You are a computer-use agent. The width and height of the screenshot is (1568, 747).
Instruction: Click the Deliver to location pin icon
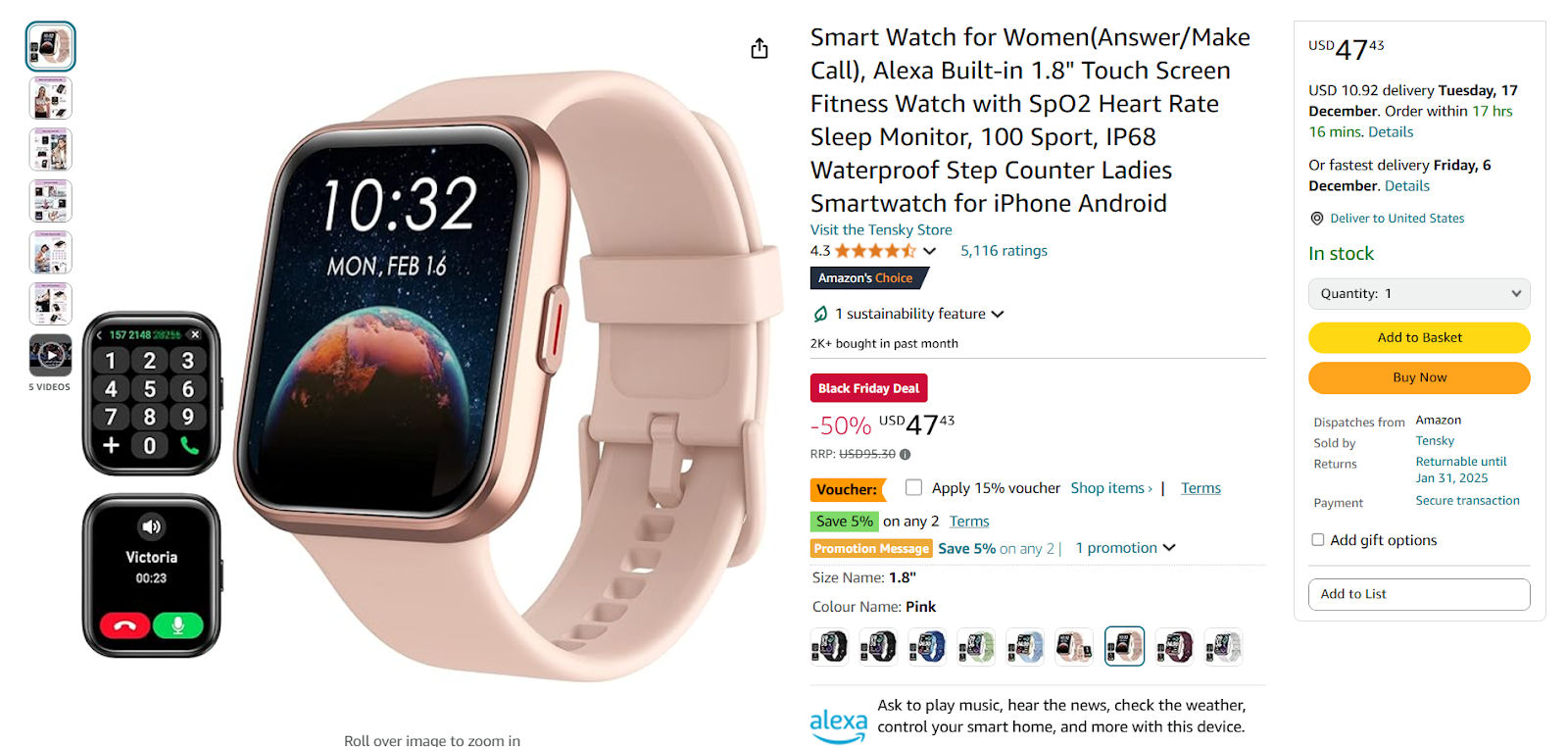1317,219
